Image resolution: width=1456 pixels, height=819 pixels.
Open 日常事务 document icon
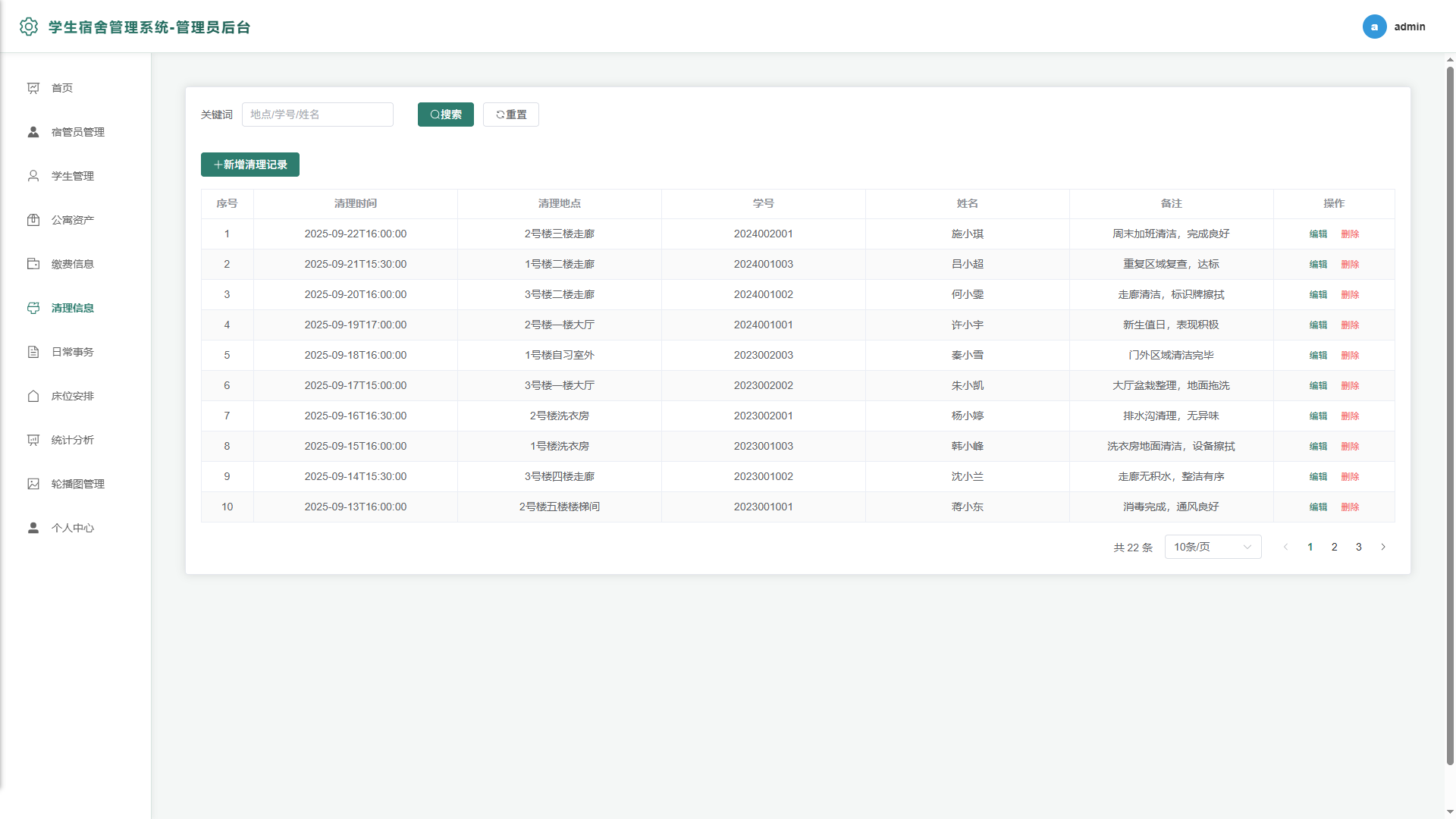point(33,352)
